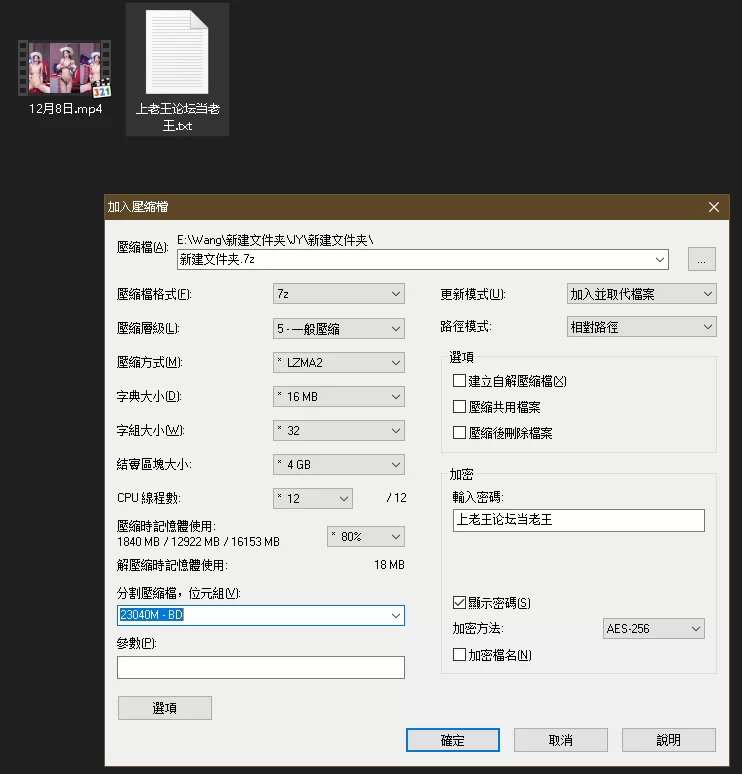Image resolution: width=742 pixels, height=774 pixels.
Task: Click the 參數 input field
Action: click(x=260, y=667)
